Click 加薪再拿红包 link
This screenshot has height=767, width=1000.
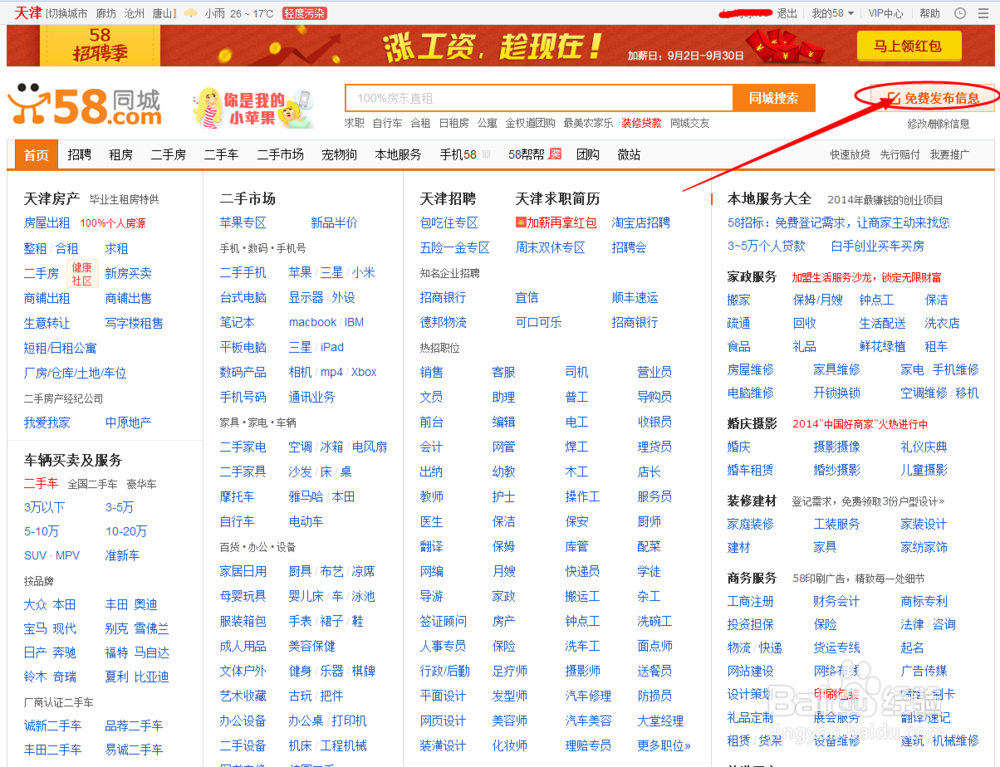tap(556, 223)
